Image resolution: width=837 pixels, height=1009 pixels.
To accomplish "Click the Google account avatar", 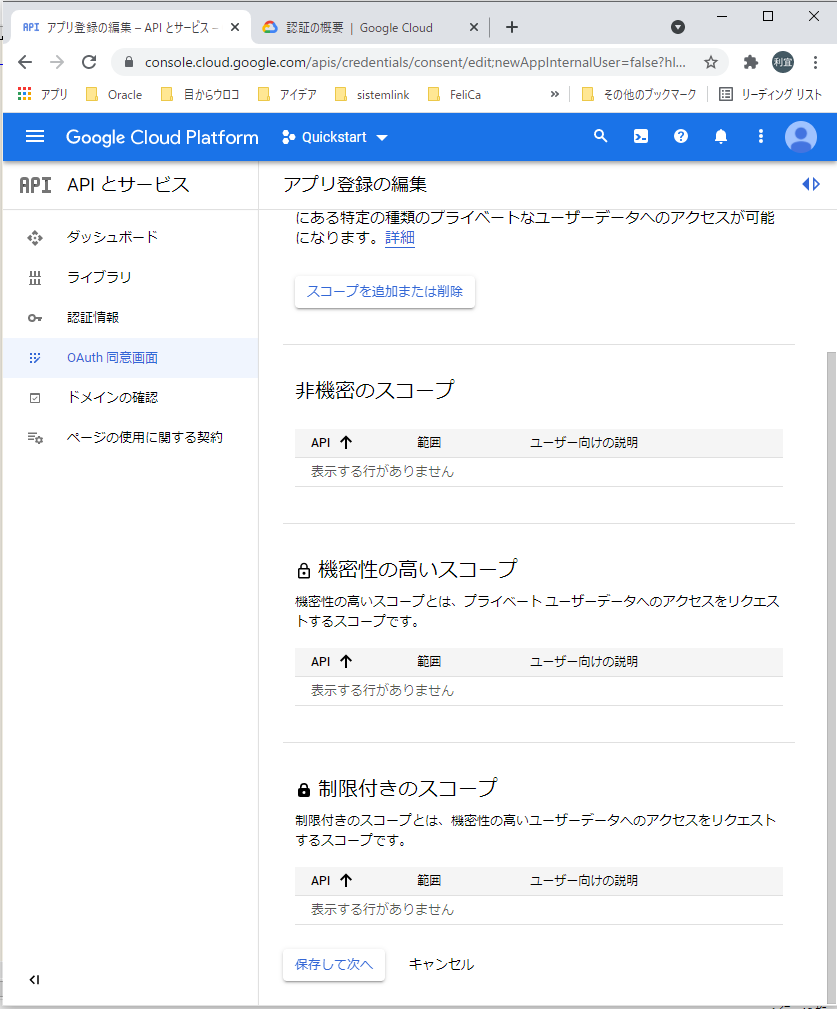I will (800, 137).
